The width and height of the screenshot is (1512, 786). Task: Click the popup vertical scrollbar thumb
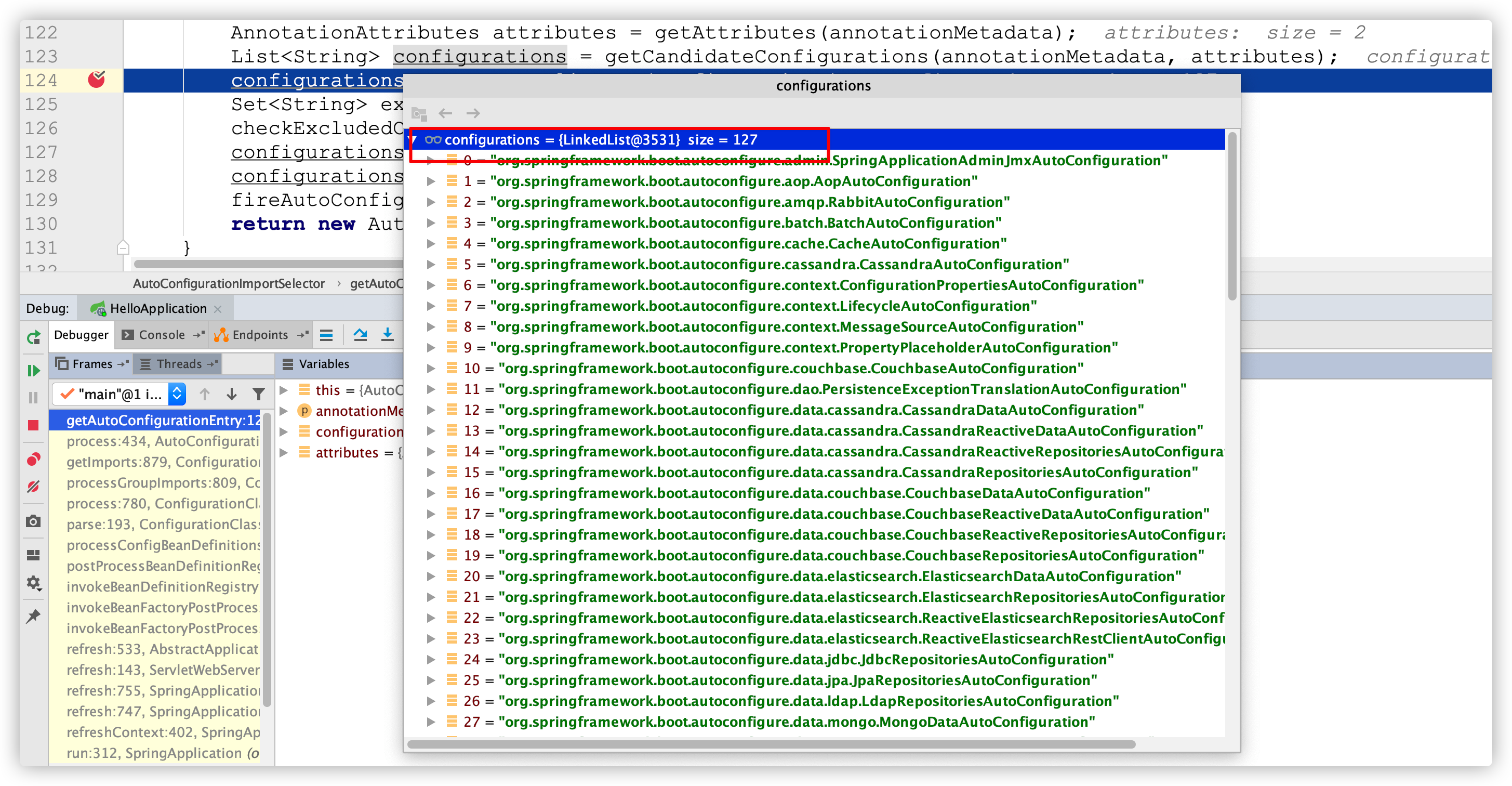[1232, 216]
